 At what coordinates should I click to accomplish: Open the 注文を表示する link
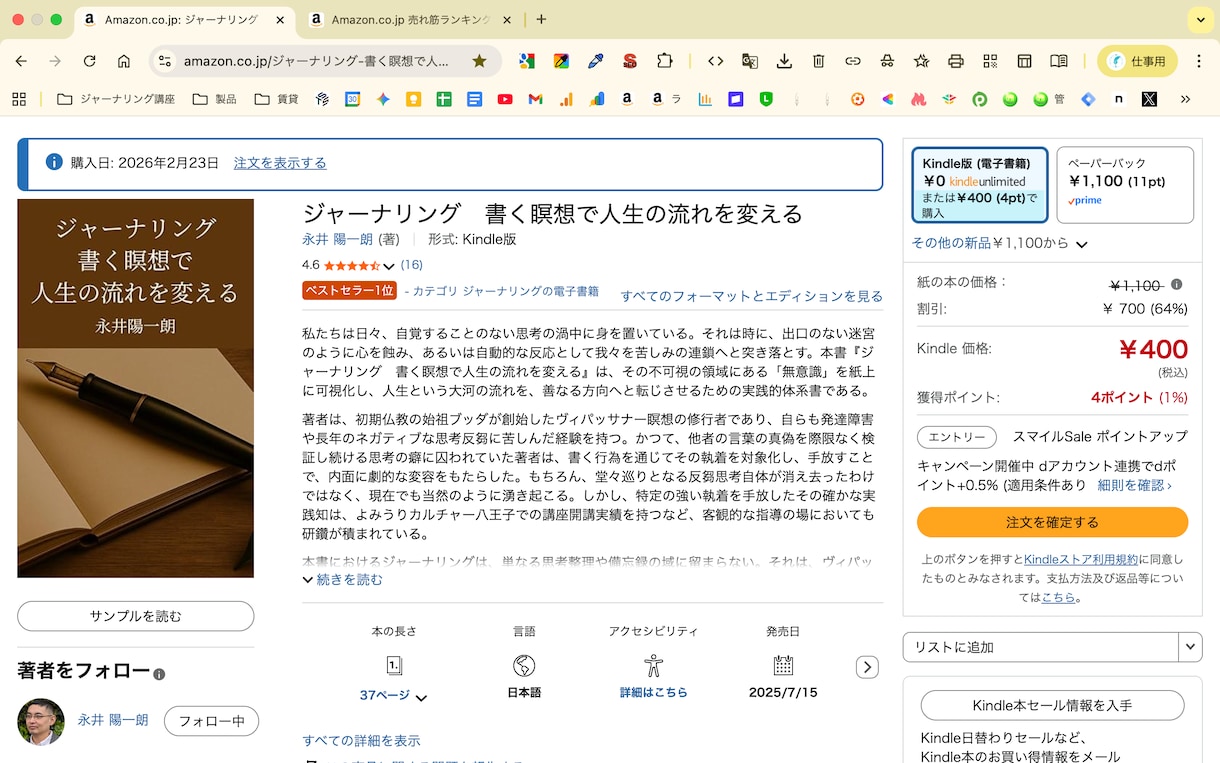280,163
